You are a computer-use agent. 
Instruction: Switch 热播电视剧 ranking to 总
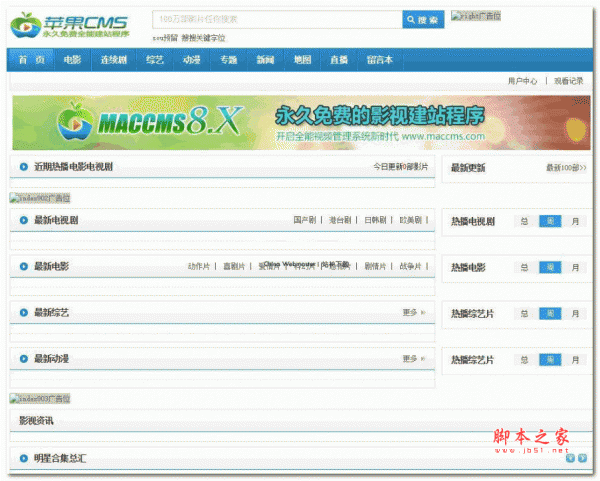pos(525,221)
